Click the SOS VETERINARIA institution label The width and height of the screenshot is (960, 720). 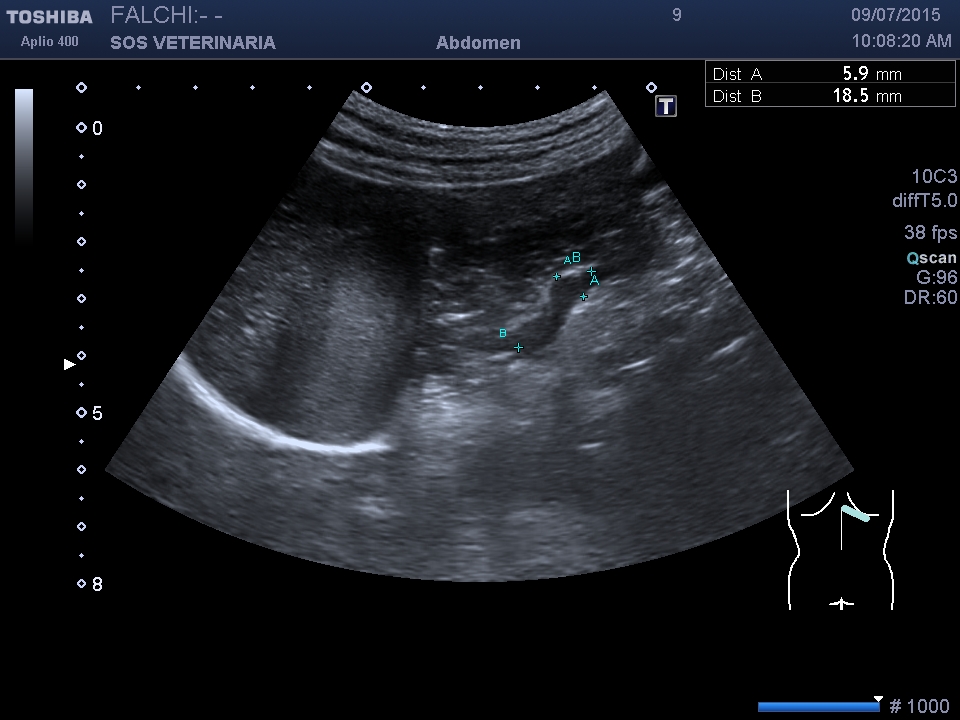coord(193,43)
